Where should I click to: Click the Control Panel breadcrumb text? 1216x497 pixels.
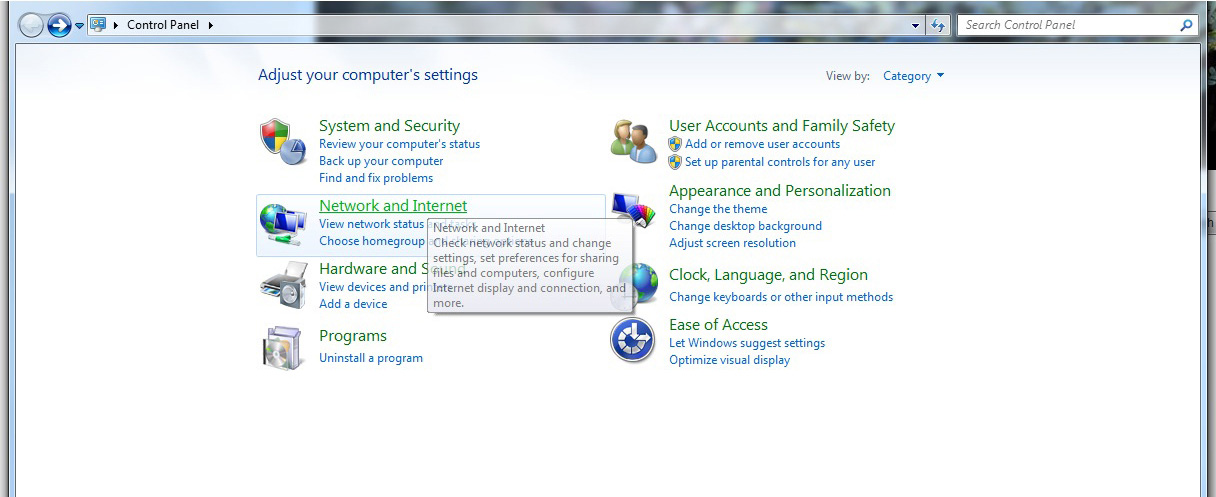pyautogui.click(x=163, y=25)
